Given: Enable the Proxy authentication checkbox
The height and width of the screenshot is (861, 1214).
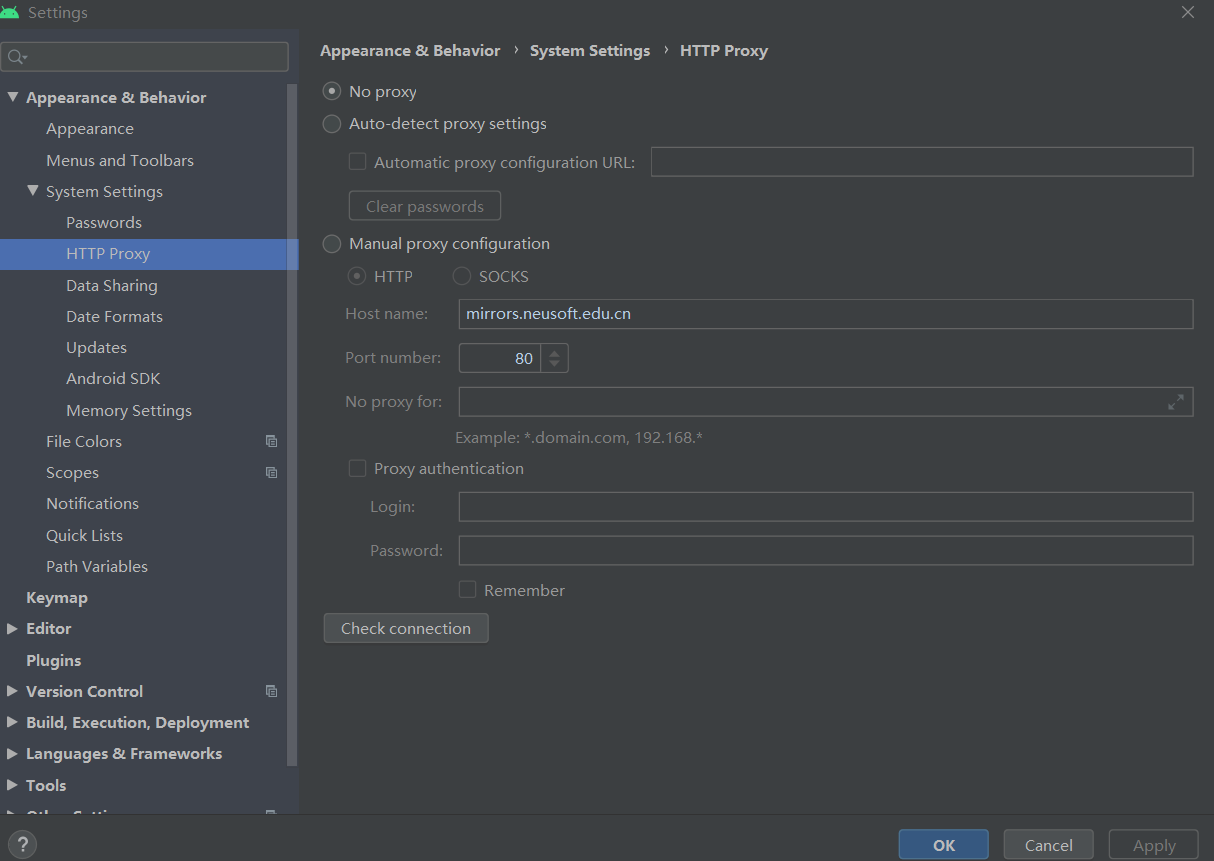Looking at the screenshot, I should coord(357,468).
